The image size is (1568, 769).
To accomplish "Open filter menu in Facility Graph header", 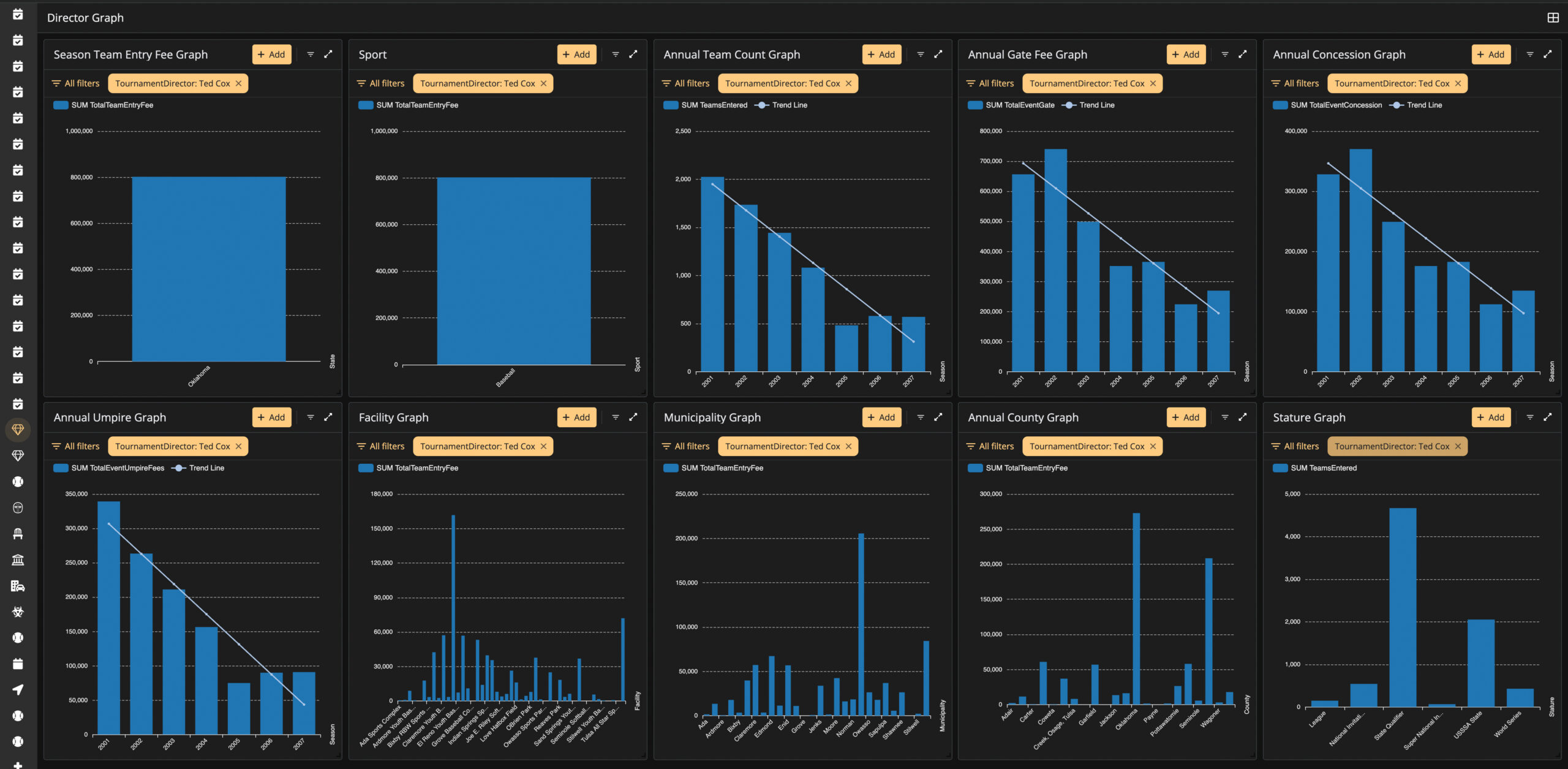I will (x=616, y=417).
